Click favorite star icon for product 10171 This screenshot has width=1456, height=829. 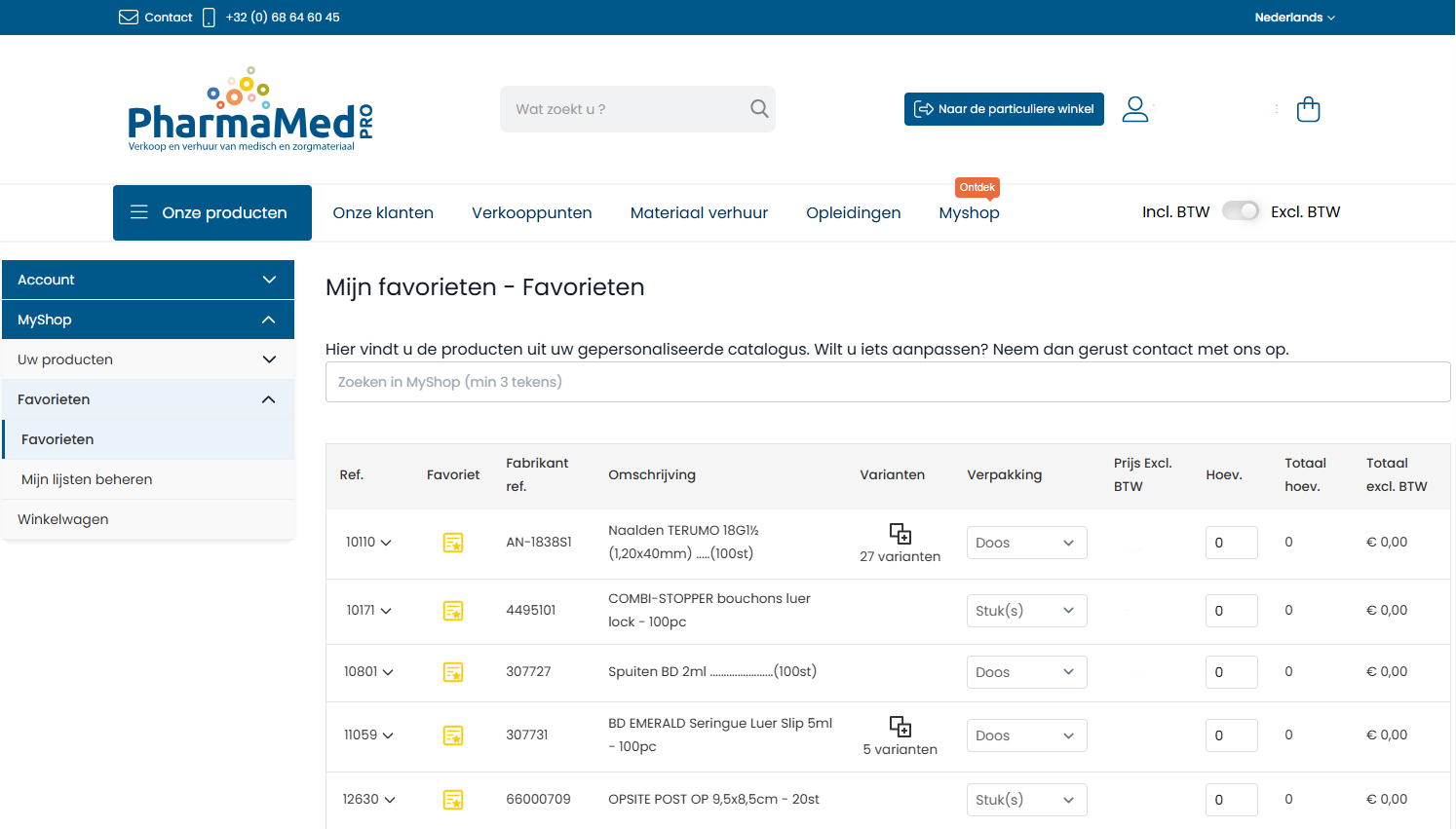(x=453, y=611)
